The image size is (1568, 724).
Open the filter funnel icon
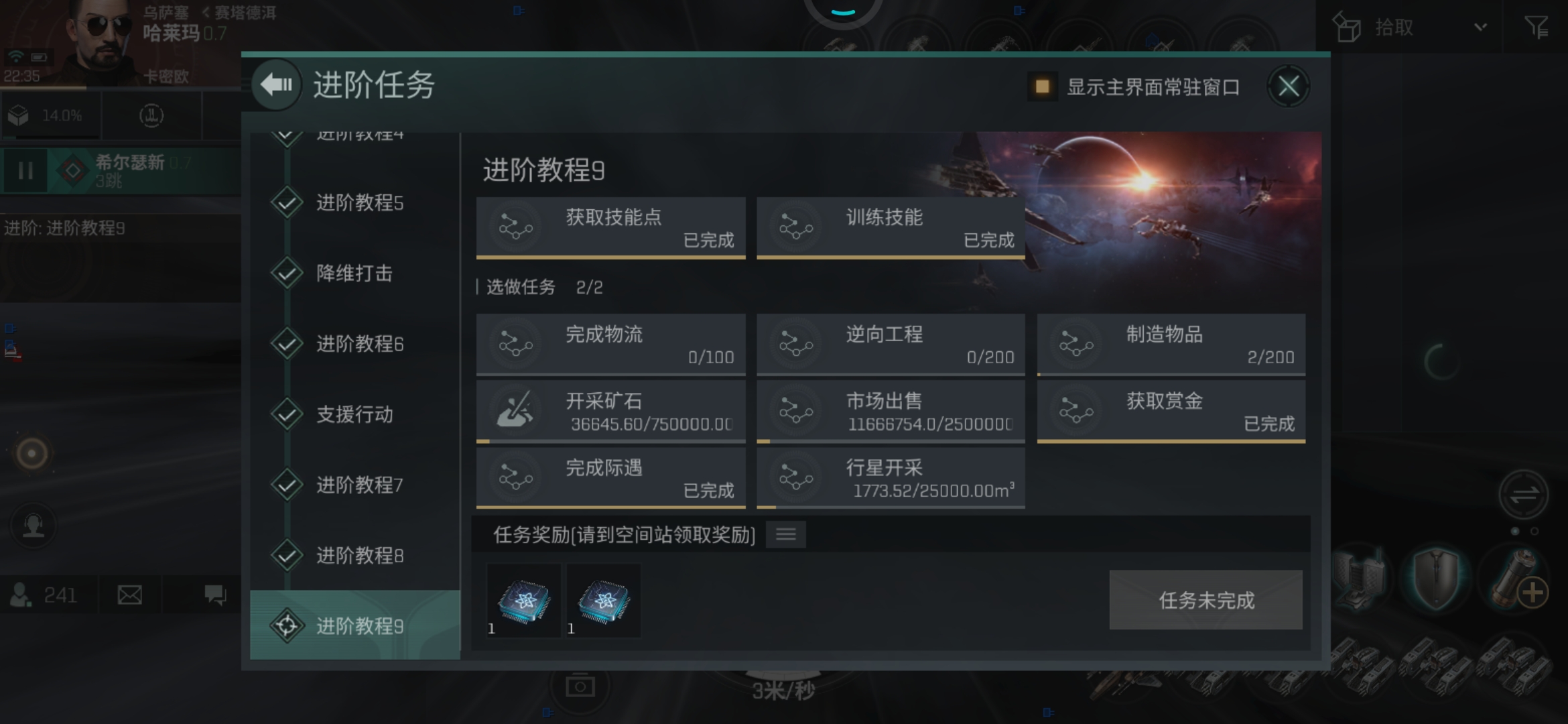(x=1536, y=27)
